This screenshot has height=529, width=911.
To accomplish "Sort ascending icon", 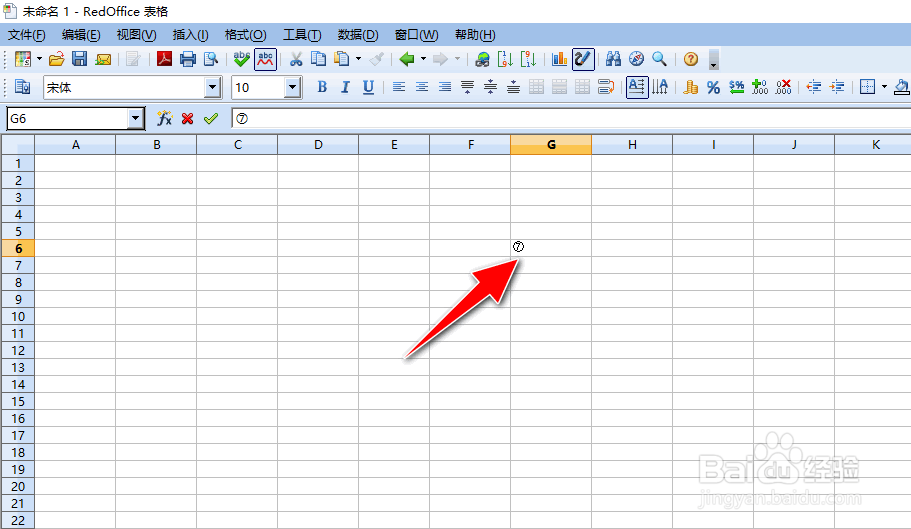I will pos(505,59).
